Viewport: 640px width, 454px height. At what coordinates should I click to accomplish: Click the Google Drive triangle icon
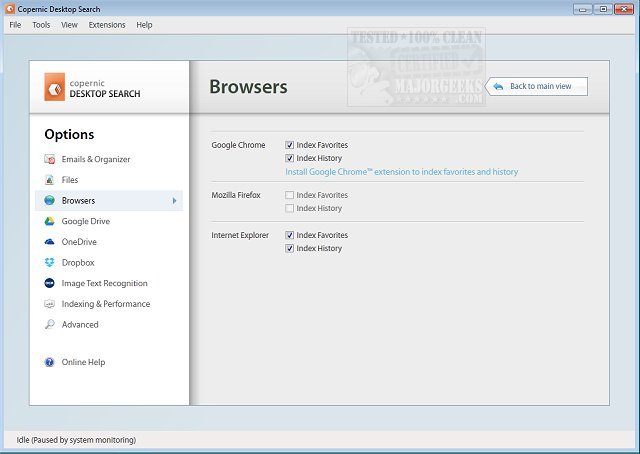(49, 221)
